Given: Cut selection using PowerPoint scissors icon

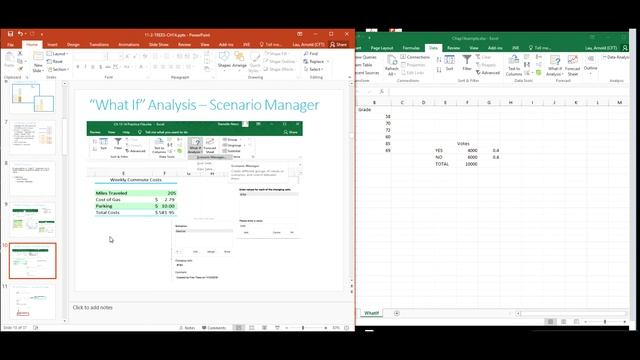Looking at the screenshot, I should click(20, 53).
